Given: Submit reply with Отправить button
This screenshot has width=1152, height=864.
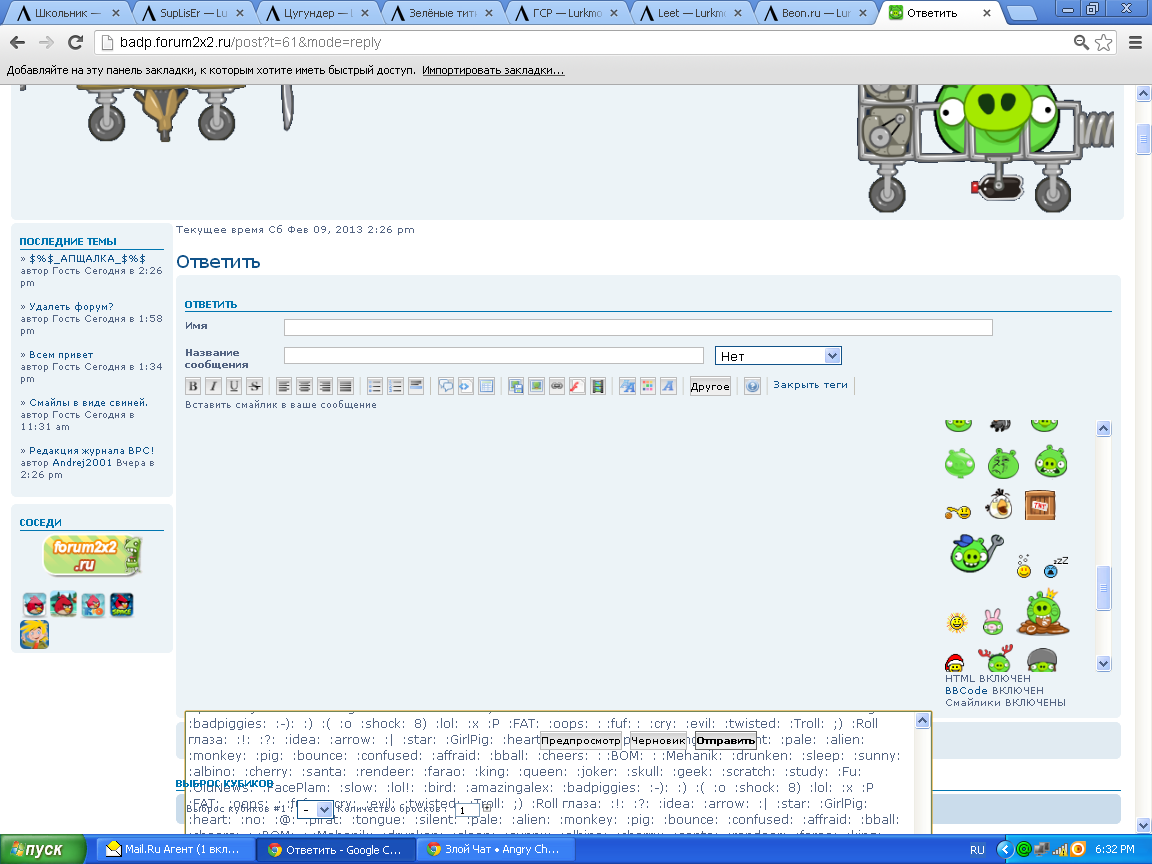Looking at the screenshot, I should pyautogui.click(x=725, y=741).
